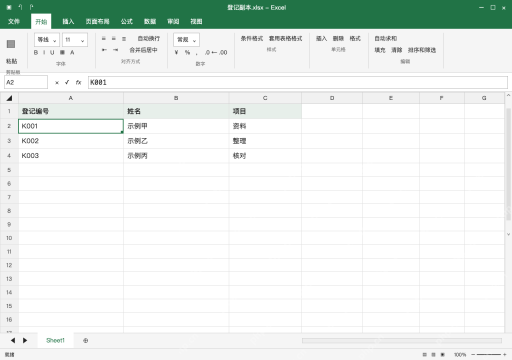
Task: Apply currency ¥ format
Action: [176, 52]
